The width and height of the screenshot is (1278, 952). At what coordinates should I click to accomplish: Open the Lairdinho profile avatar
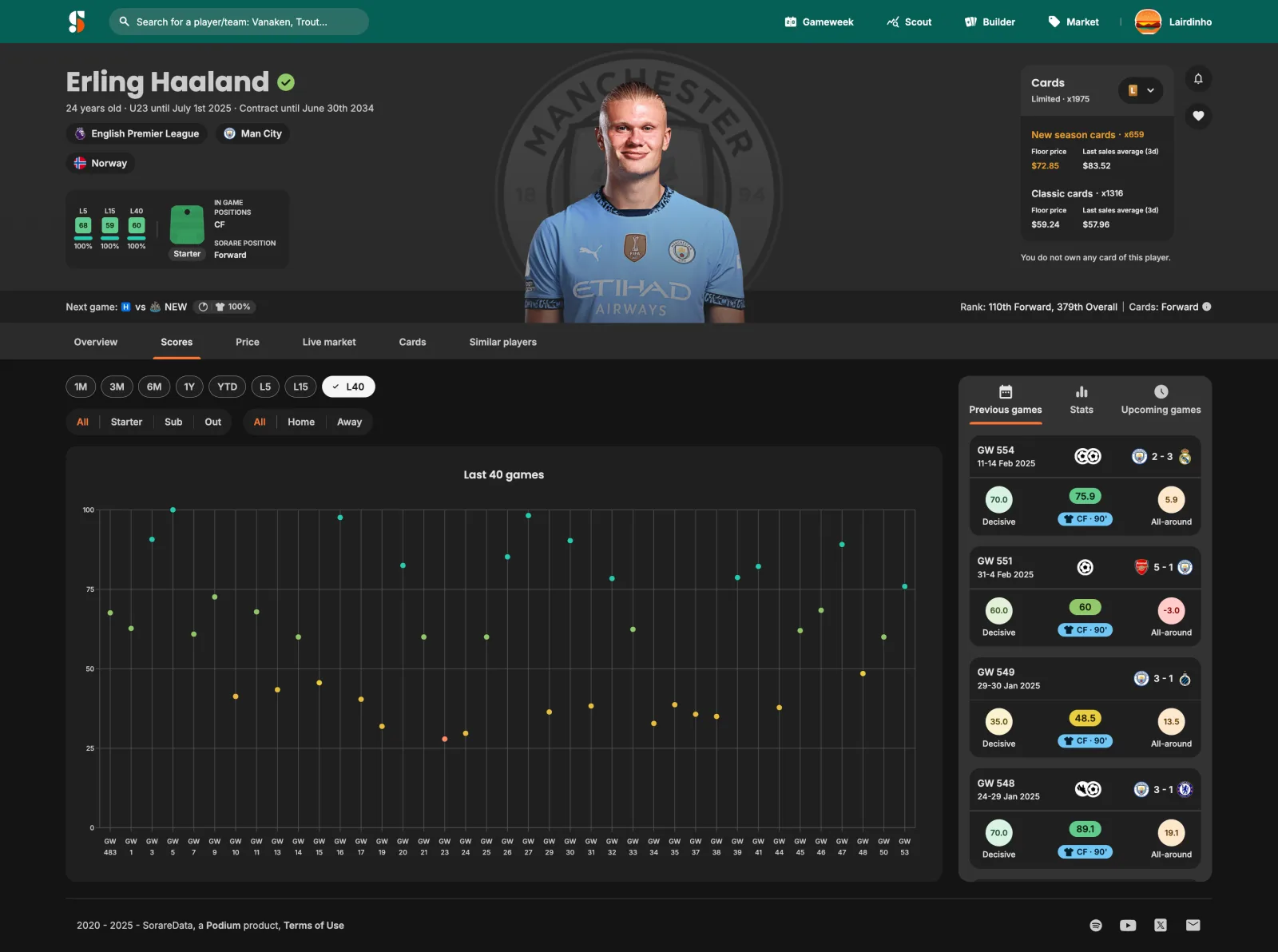(x=1148, y=22)
